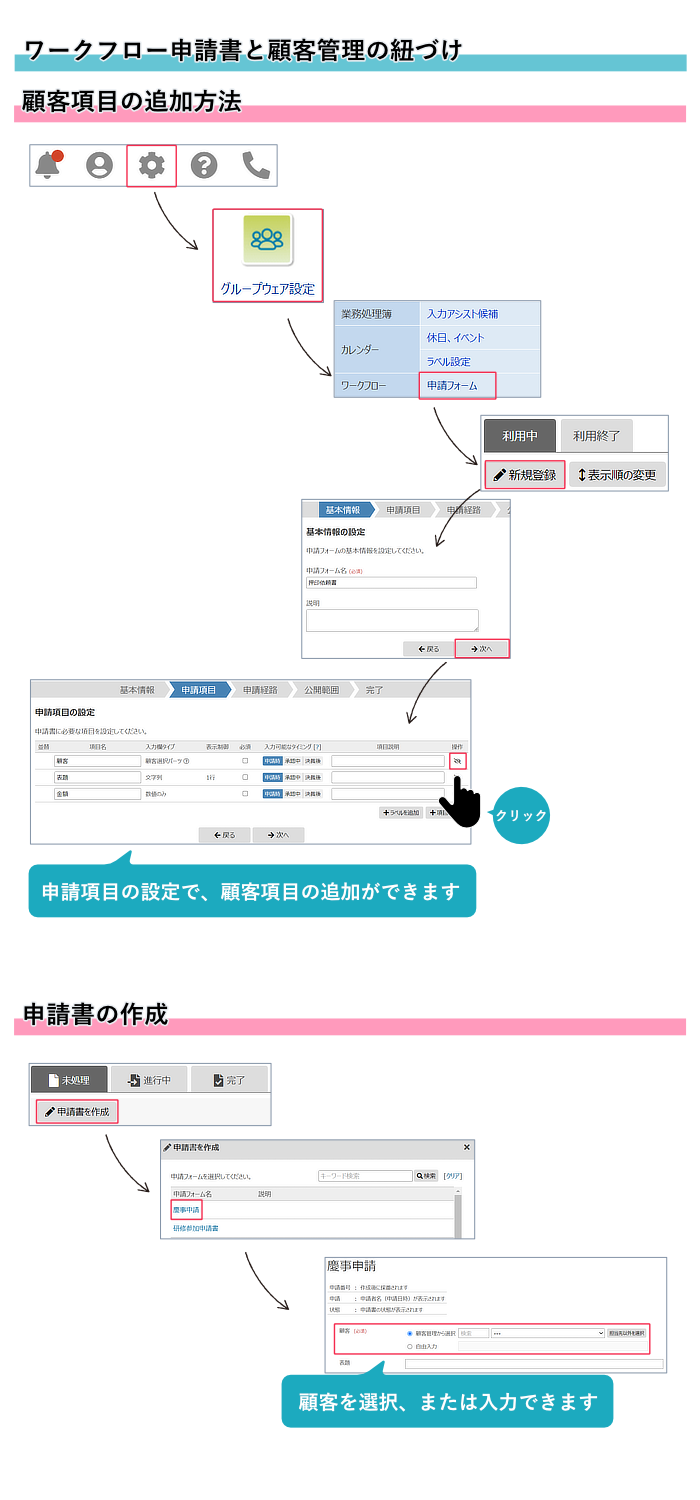Check the 必須 checkbox for 顧客 row
Screen dimensions: 700x1500
tap(245, 761)
